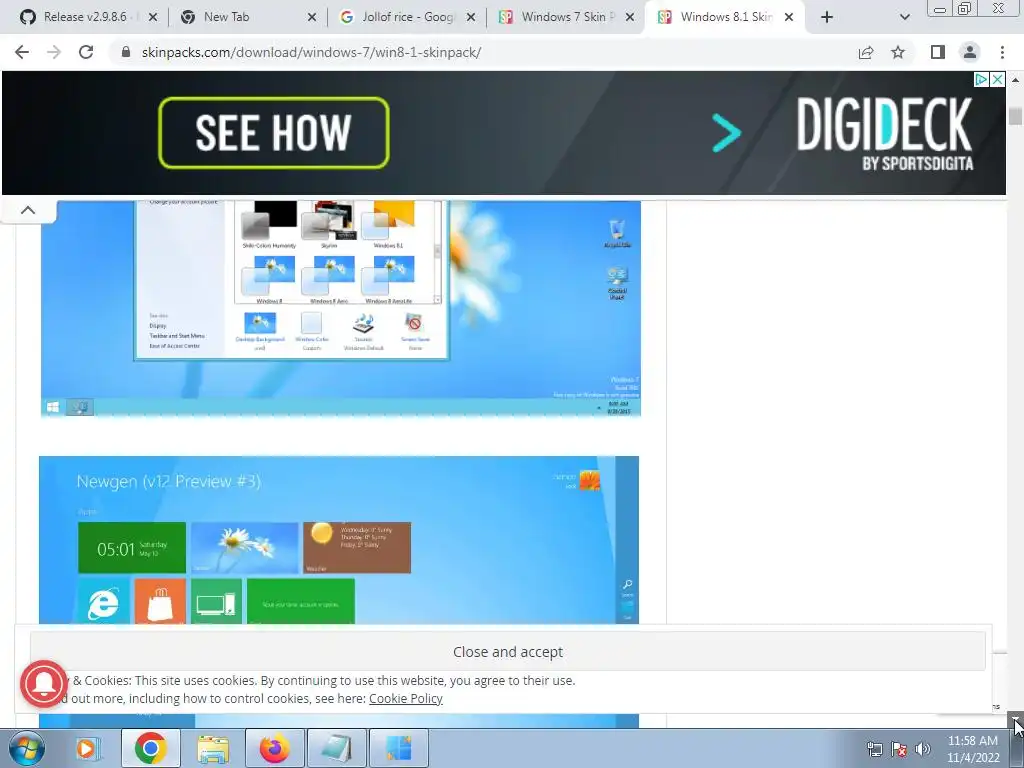Image resolution: width=1024 pixels, height=768 pixels.
Task: Open the Windows Start menu
Action: coord(27,748)
